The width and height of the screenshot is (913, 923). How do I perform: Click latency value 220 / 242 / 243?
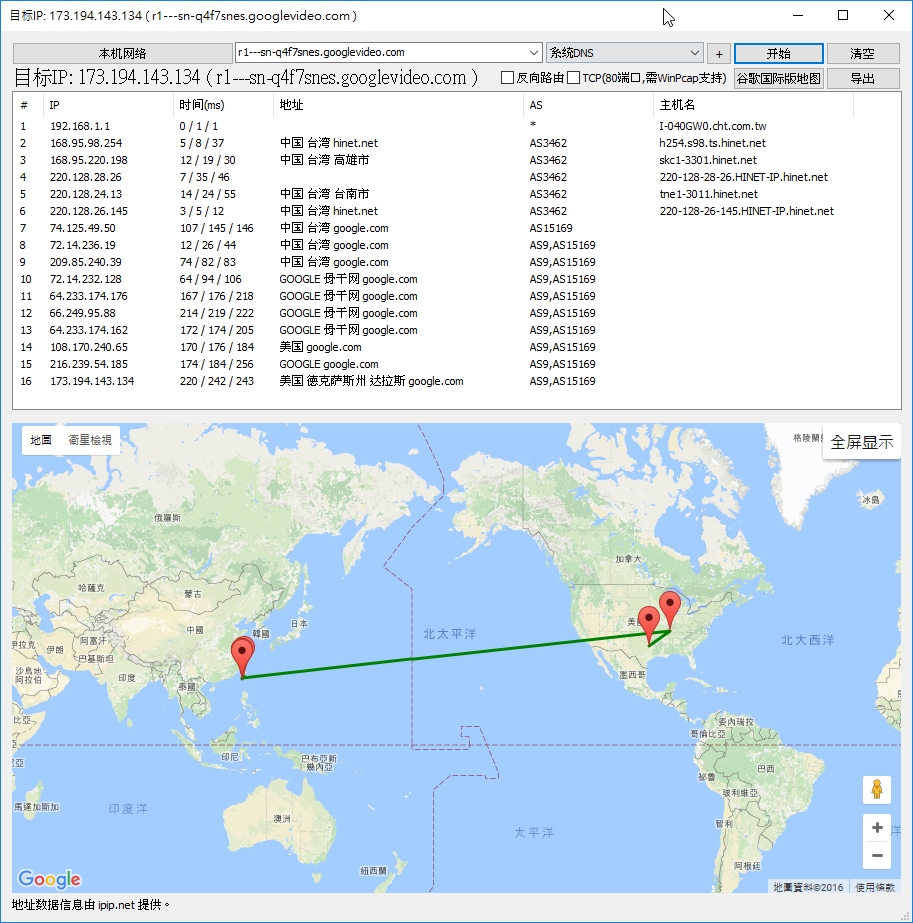[217, 381]
